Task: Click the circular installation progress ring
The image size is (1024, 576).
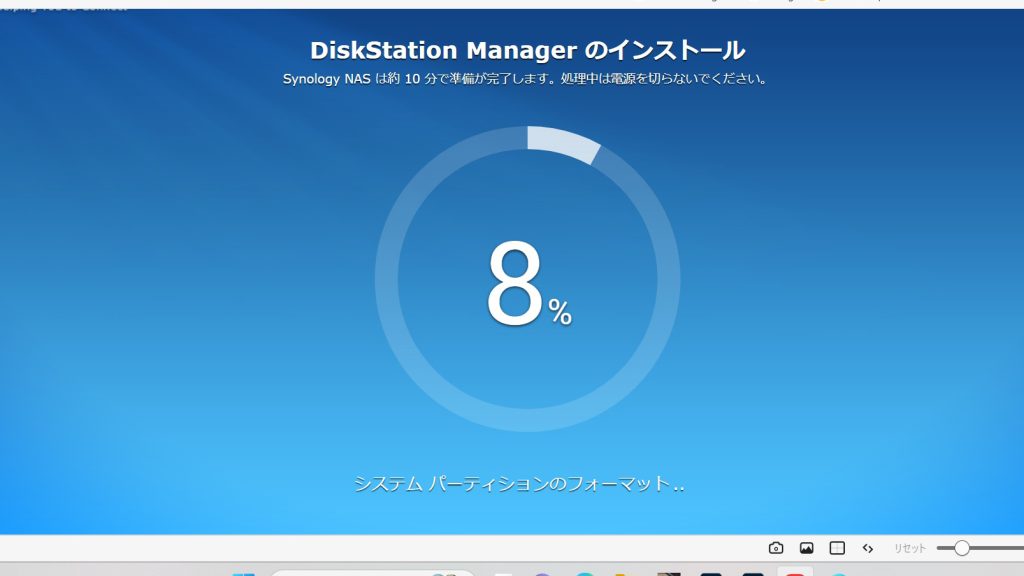Action: [528, 279]
